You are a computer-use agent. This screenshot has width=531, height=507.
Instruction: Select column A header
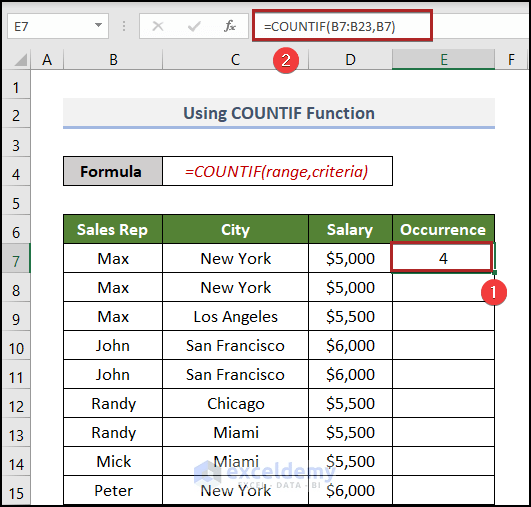pos(47,60)
